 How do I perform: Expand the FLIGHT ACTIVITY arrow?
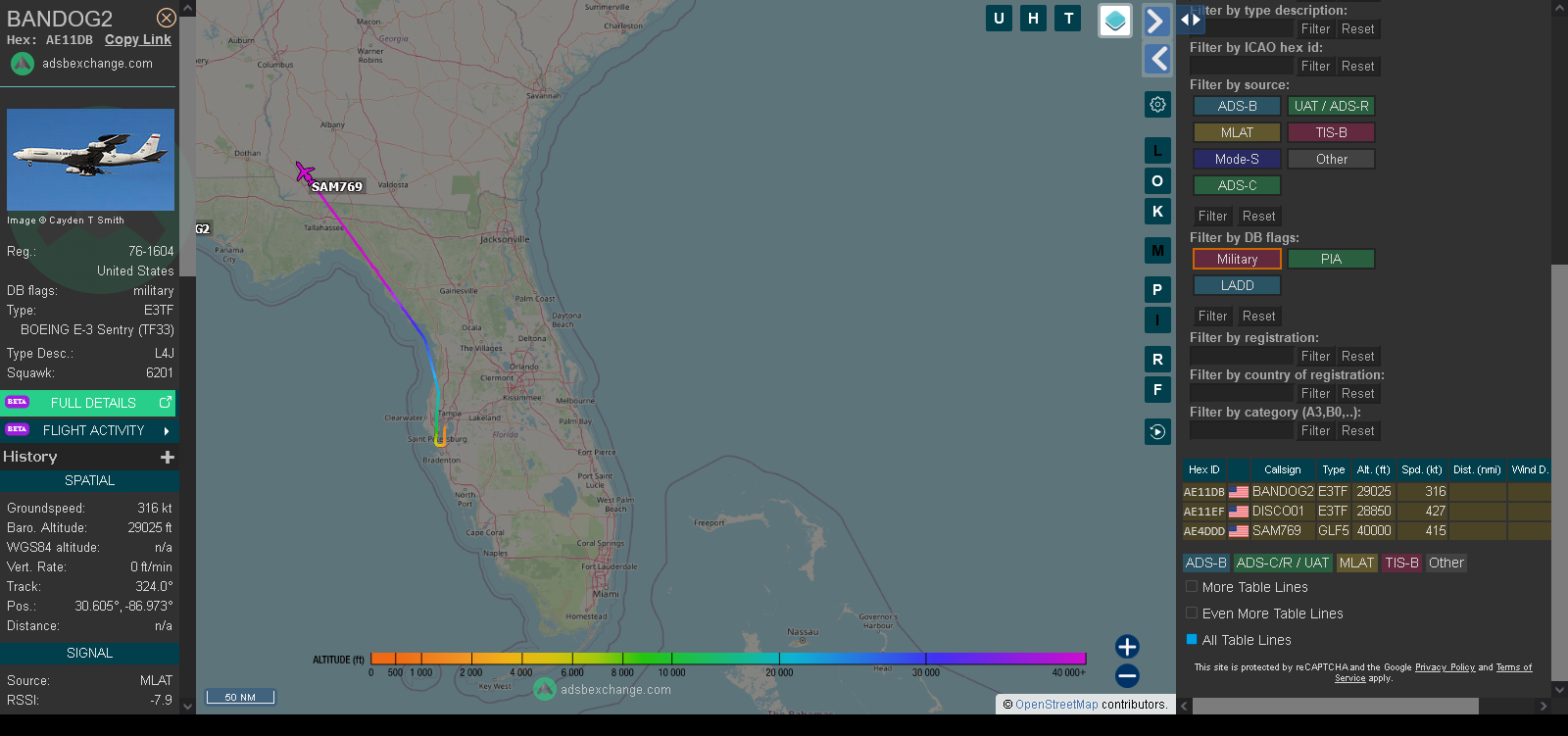(167, 430)
